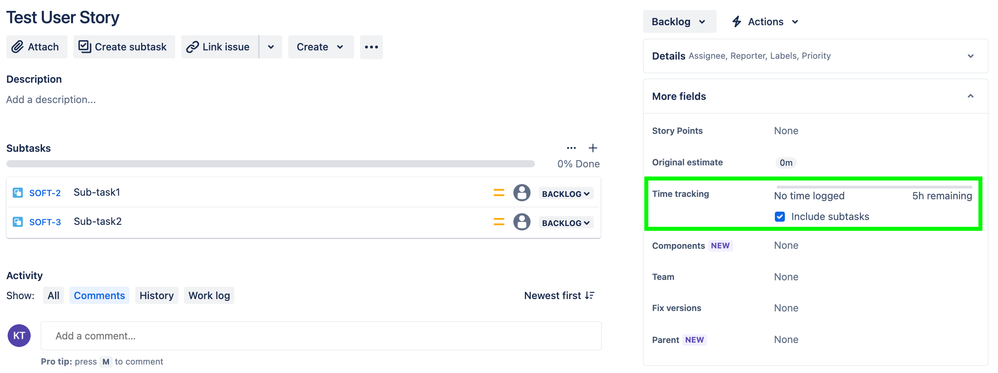Show All activity
The width and height of the screenshot is (998, 373).
coord(53,295)
